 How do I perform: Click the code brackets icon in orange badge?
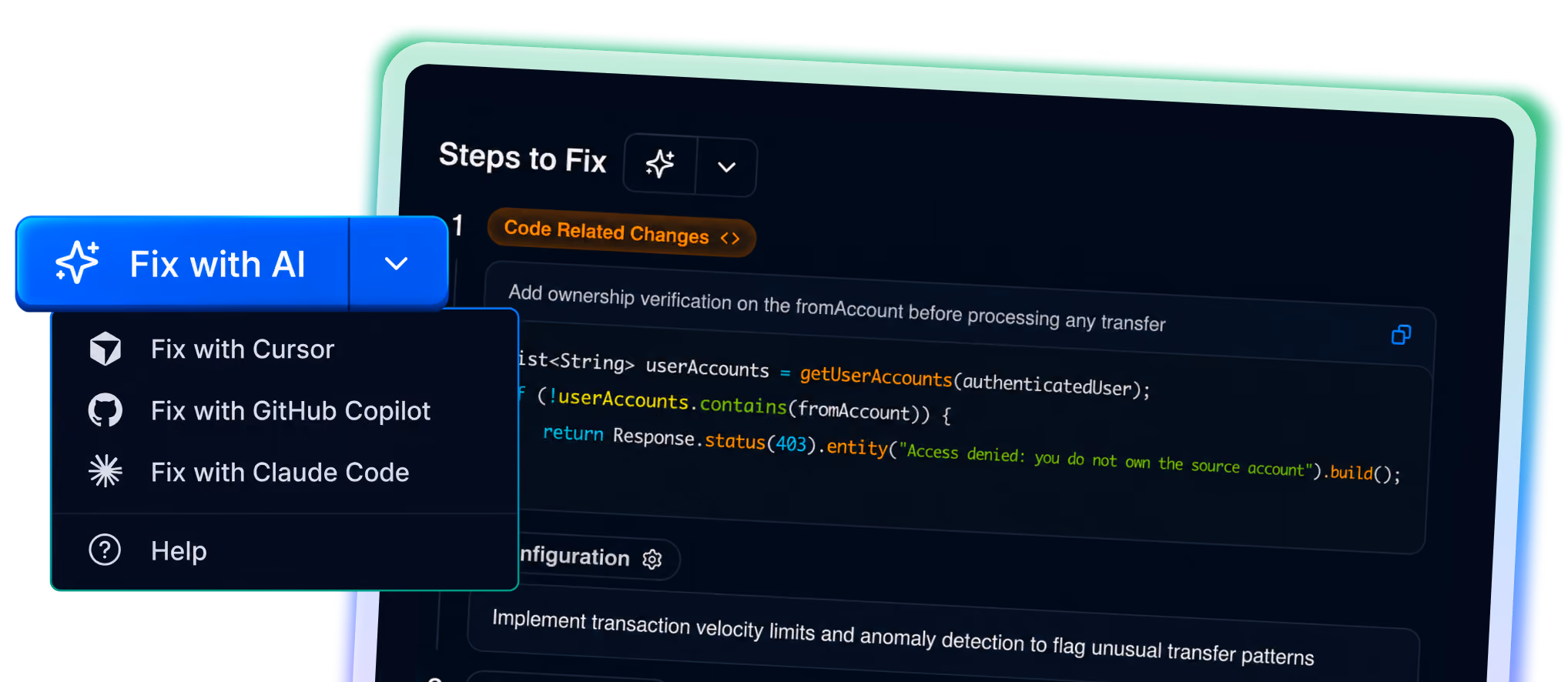point(730,238)
